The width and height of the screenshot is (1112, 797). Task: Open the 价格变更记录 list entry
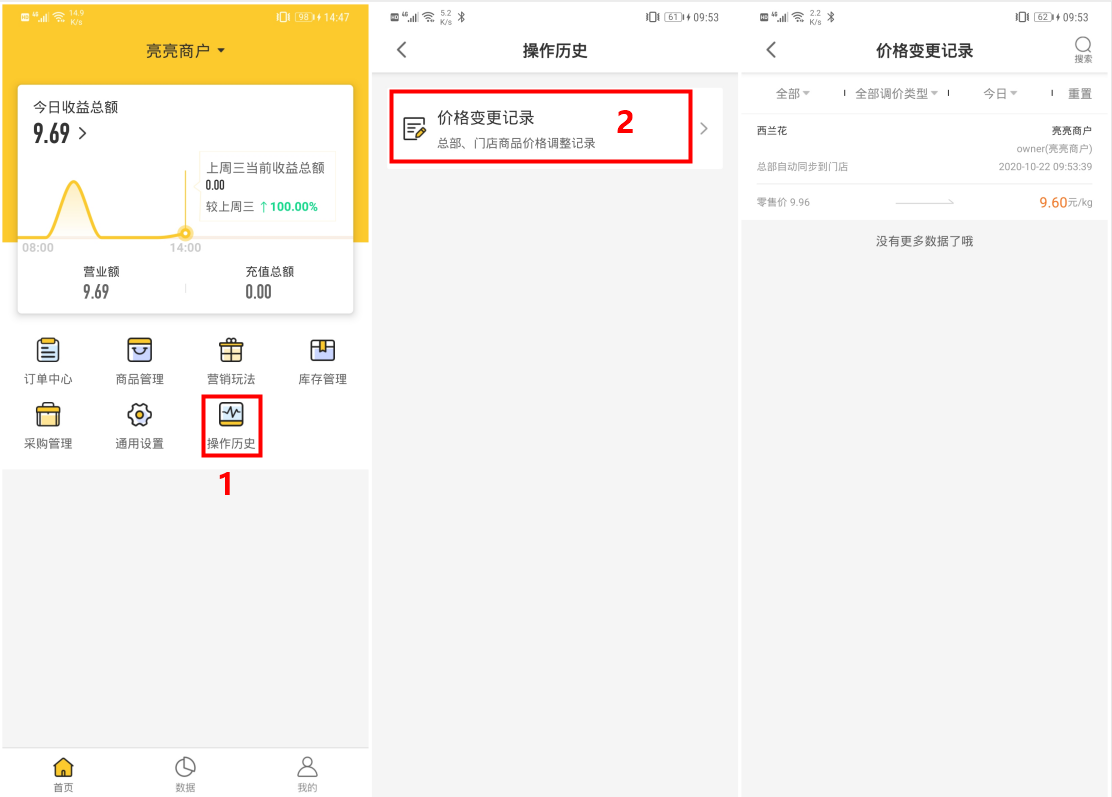pyautogui.click(x=555, y=128)
